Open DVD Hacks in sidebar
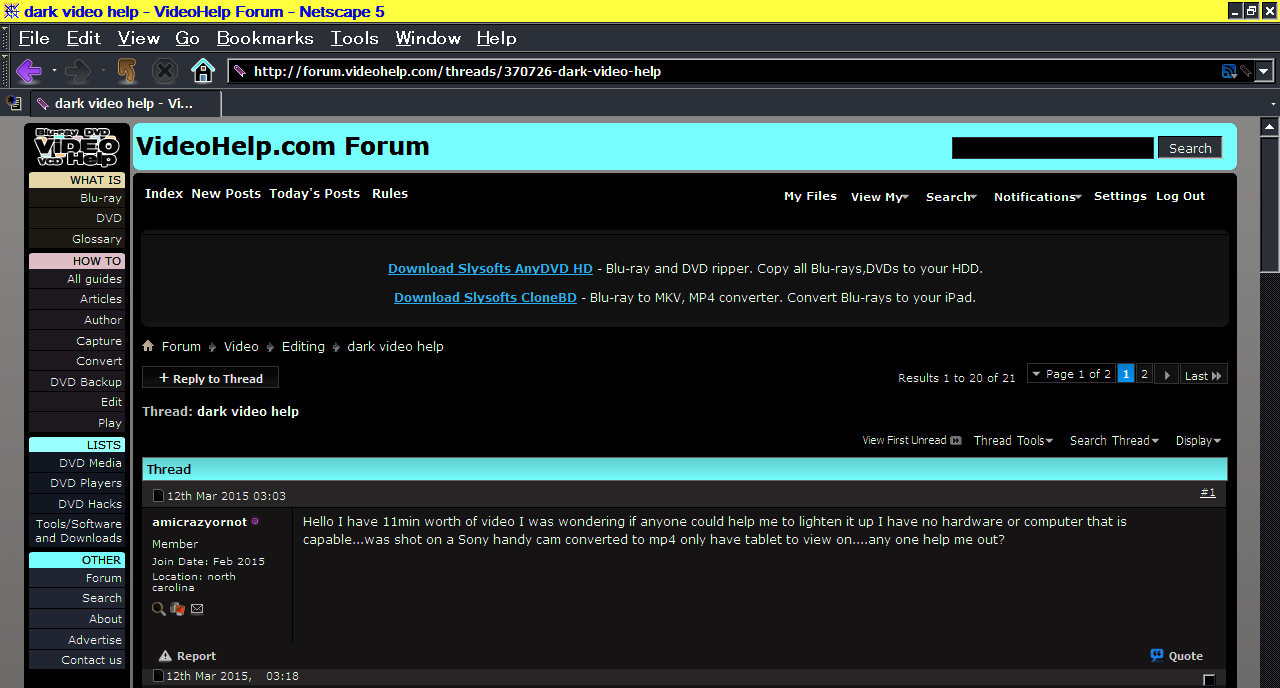The height and width of the screenshot is (688, 1280). 90,504
